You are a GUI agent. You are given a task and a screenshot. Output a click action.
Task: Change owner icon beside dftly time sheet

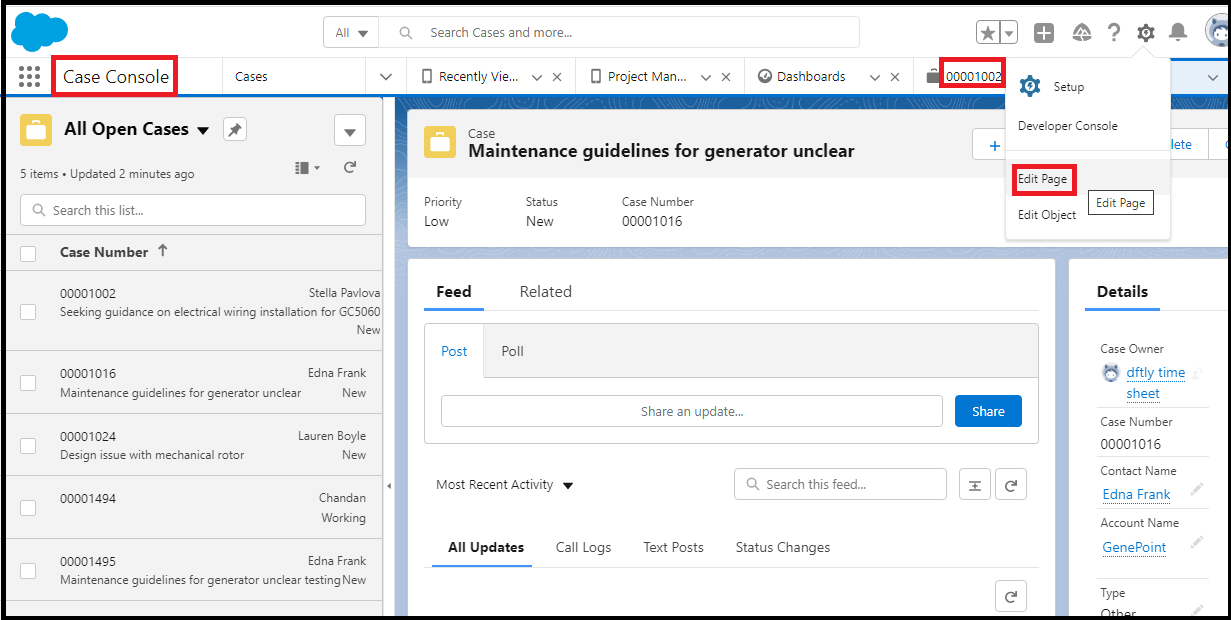(1196, 373)
